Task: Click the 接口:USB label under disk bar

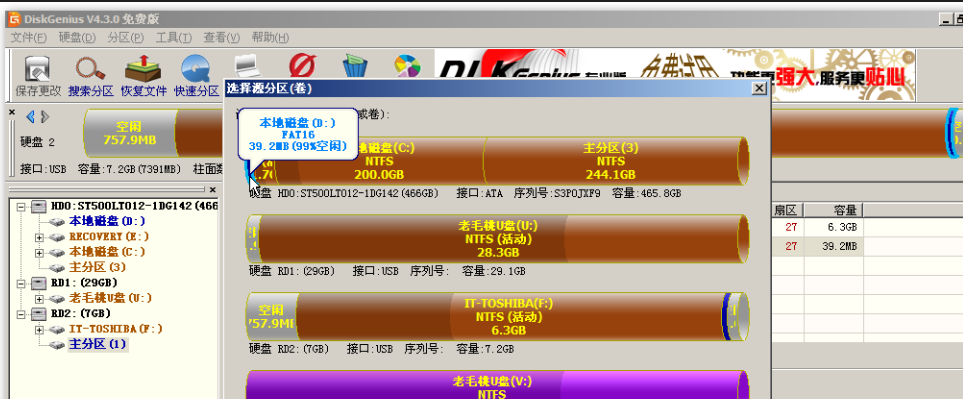Action: click(43, 168)
